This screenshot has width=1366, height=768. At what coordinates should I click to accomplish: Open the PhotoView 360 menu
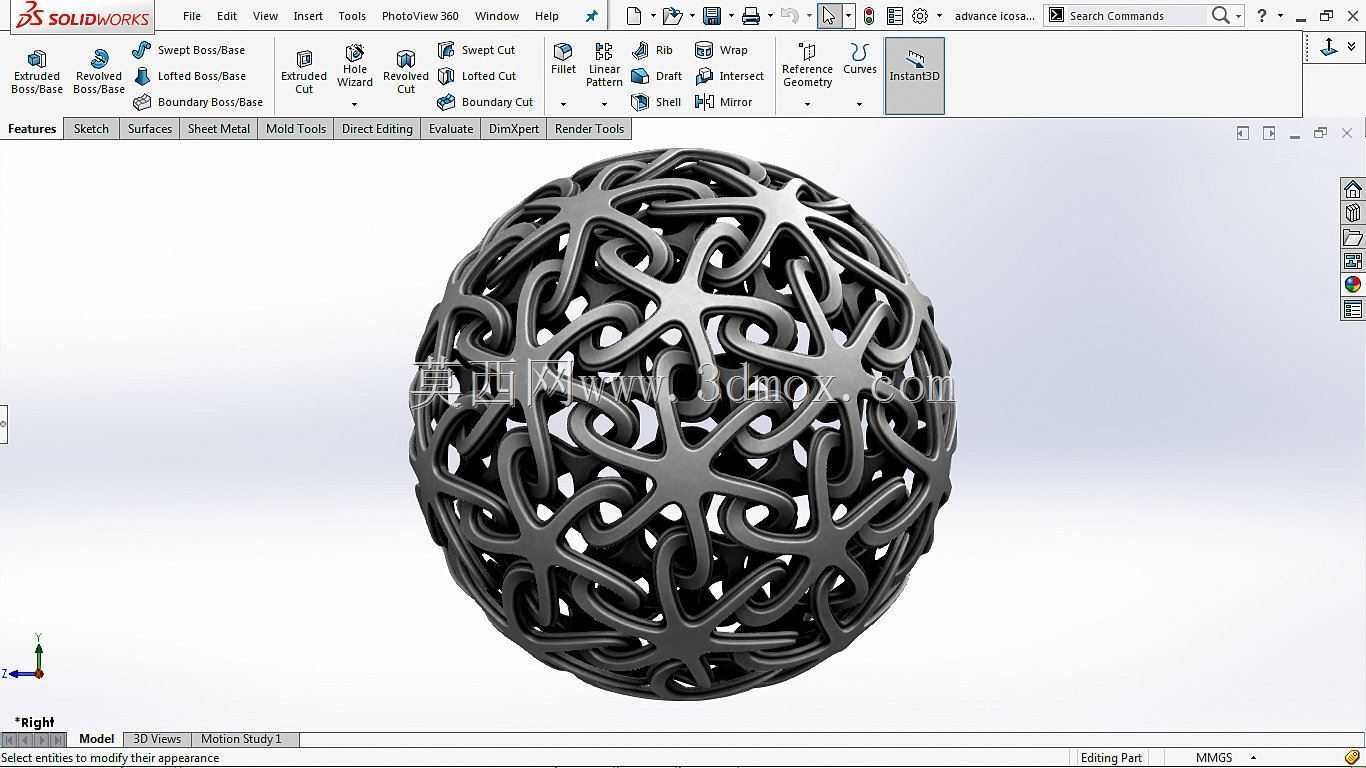click(x=420, y=16)
